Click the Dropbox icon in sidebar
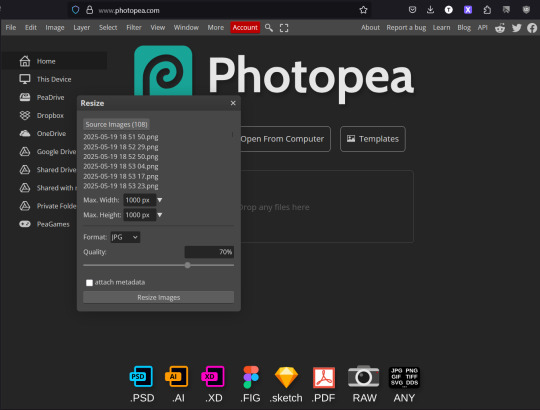The image size is (540, 410). click(x=25, y=115)
